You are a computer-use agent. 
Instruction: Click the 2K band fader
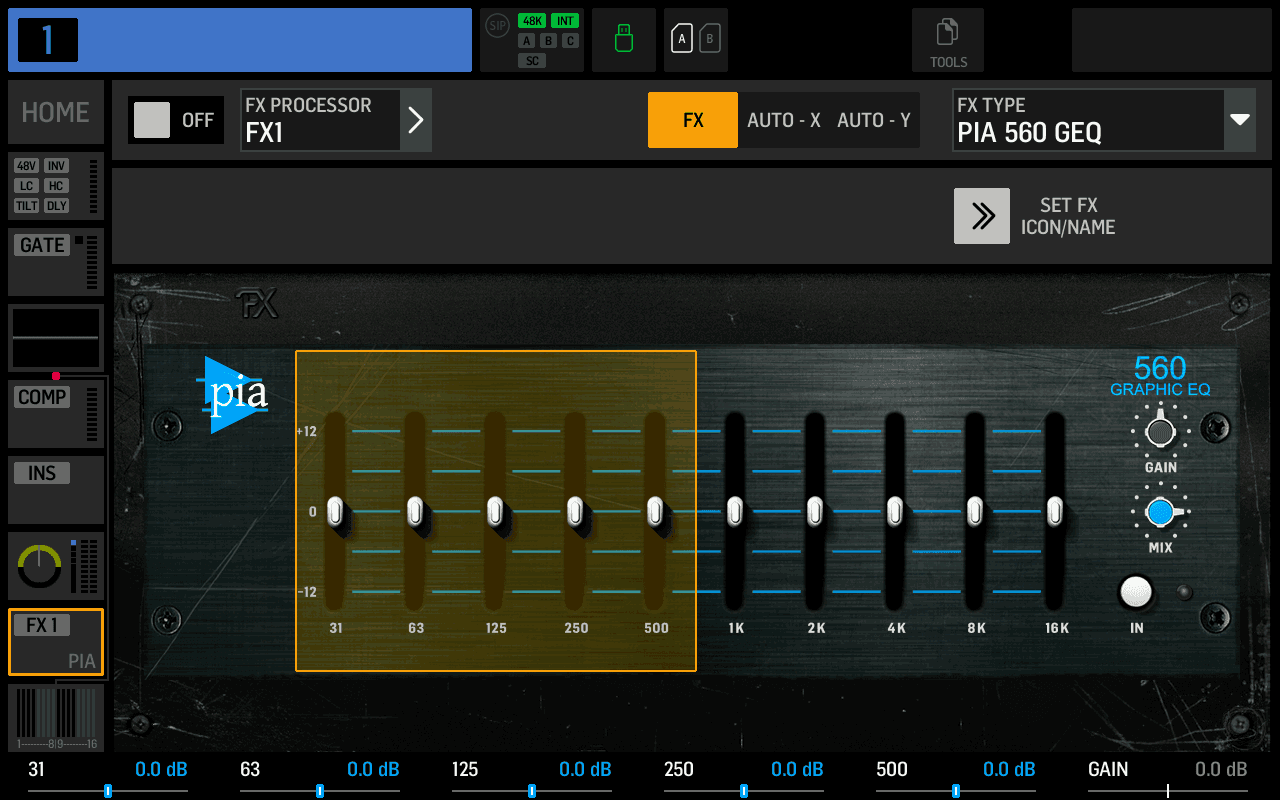point(815,511)
